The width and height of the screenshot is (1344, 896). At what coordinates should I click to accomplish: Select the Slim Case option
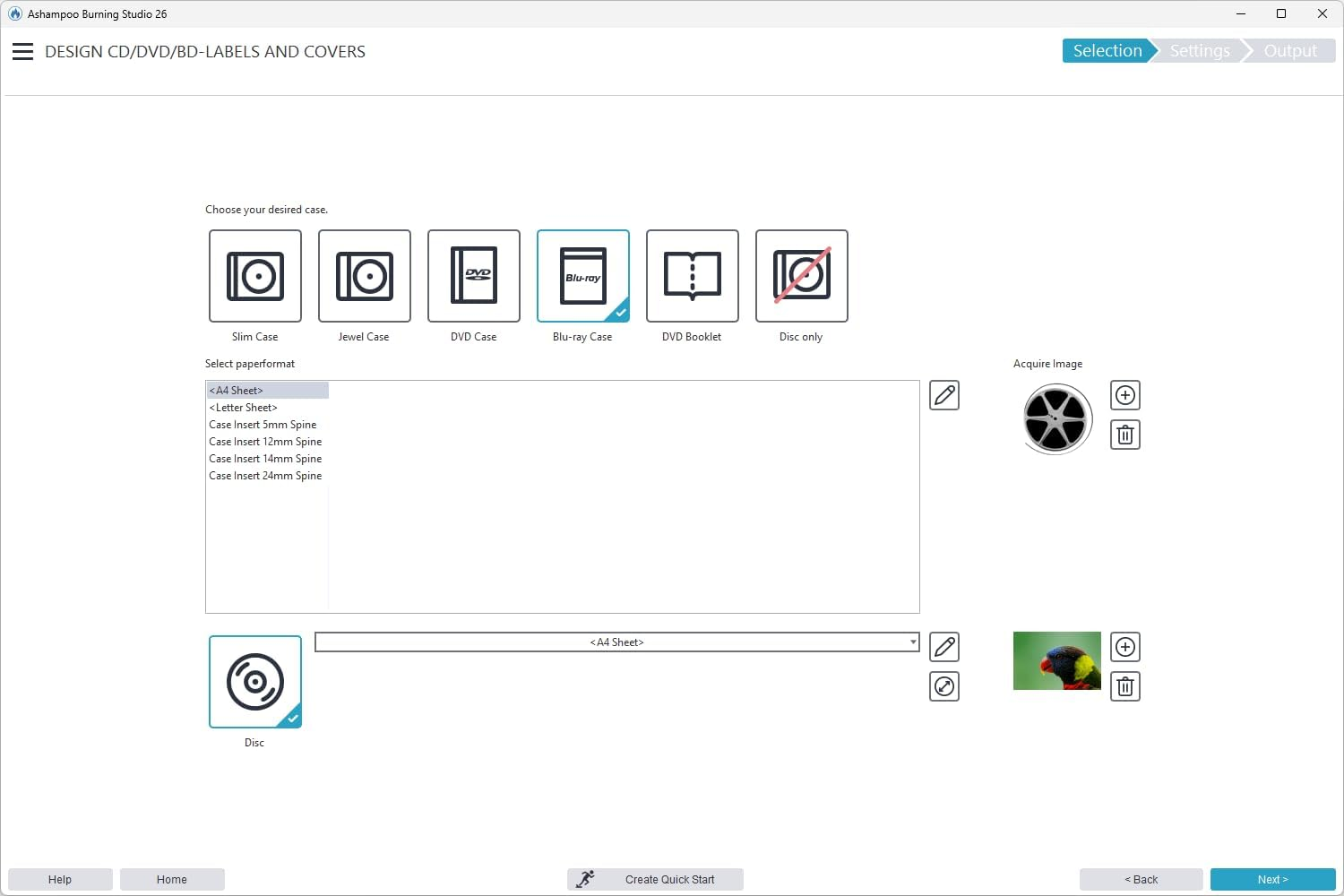[x=254, y=276]
